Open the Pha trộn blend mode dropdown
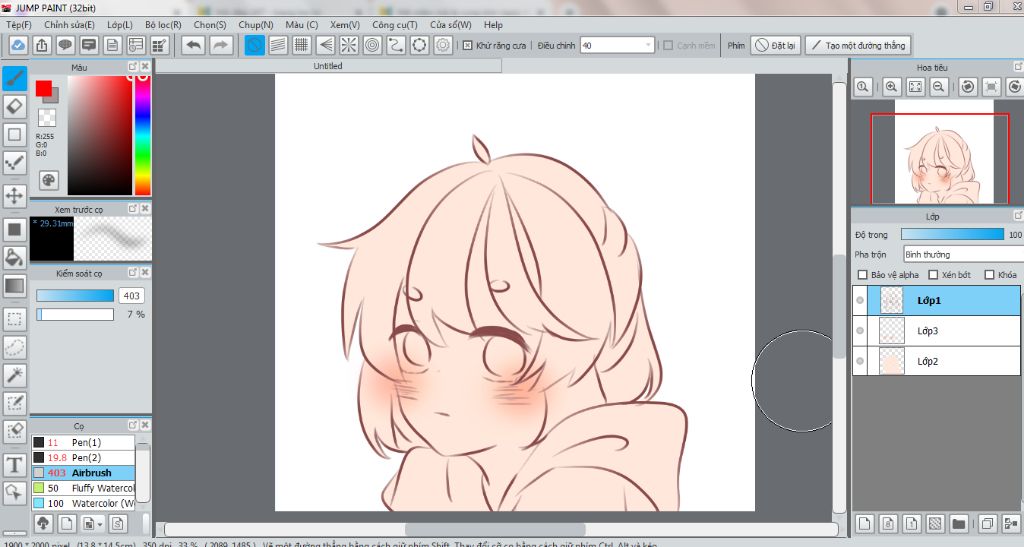Image resolution: width=1024 pixels, height=547 pixels. (x=963, y=254)
